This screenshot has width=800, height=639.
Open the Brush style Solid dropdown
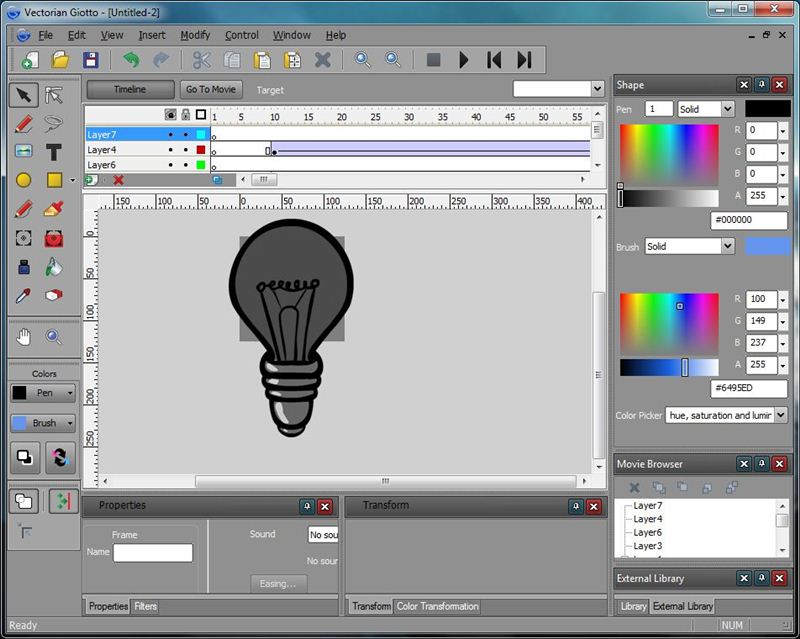(689, 246)
